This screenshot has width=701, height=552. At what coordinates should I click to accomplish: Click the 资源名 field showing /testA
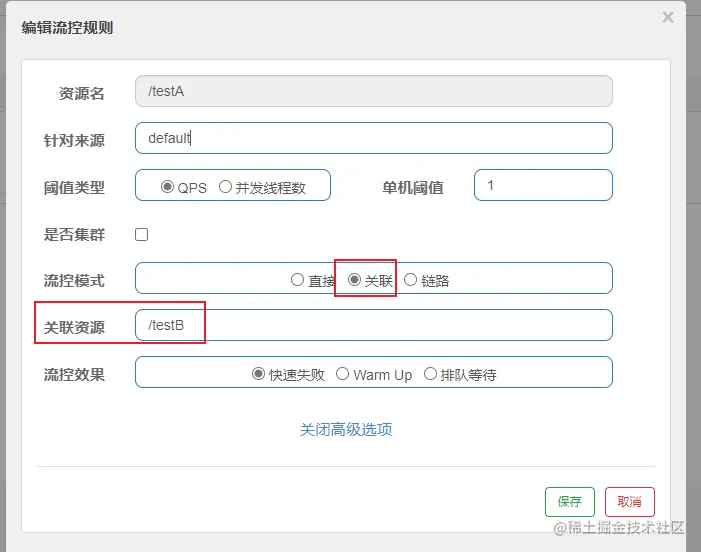click(x=374, y=91)
